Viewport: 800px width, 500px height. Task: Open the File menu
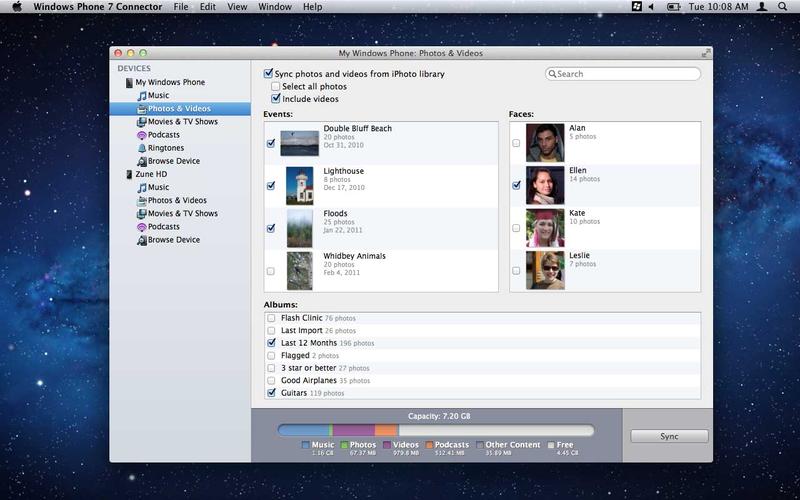pos(181,7)
